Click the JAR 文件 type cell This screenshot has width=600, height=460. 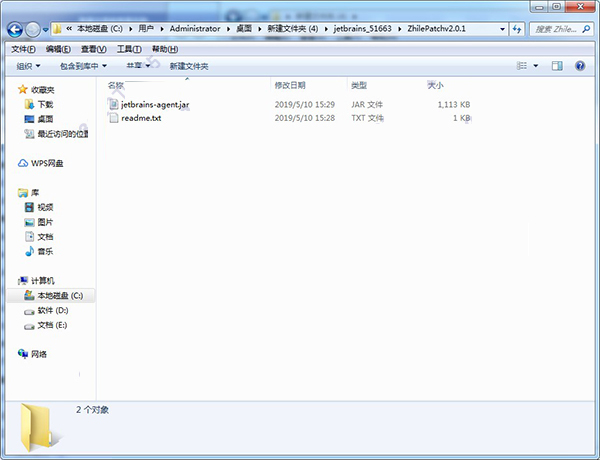point(367,104)
